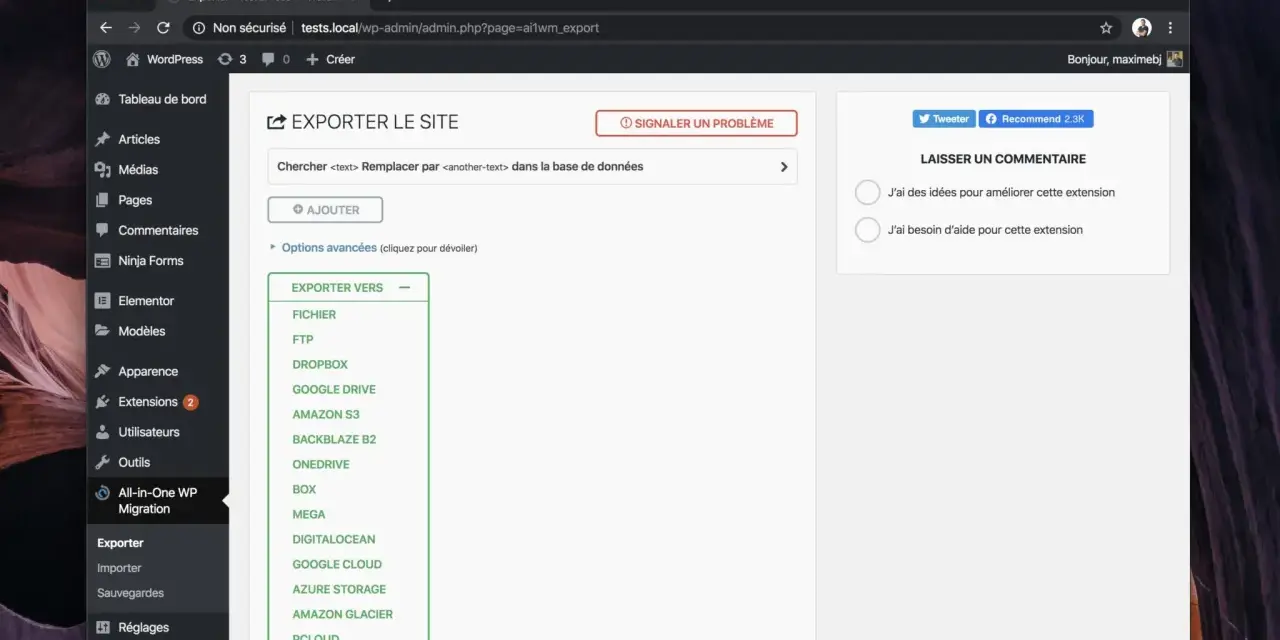The image size is (1280, 640).
Task: Click the browser forward arrow
Action: point(135,28)
